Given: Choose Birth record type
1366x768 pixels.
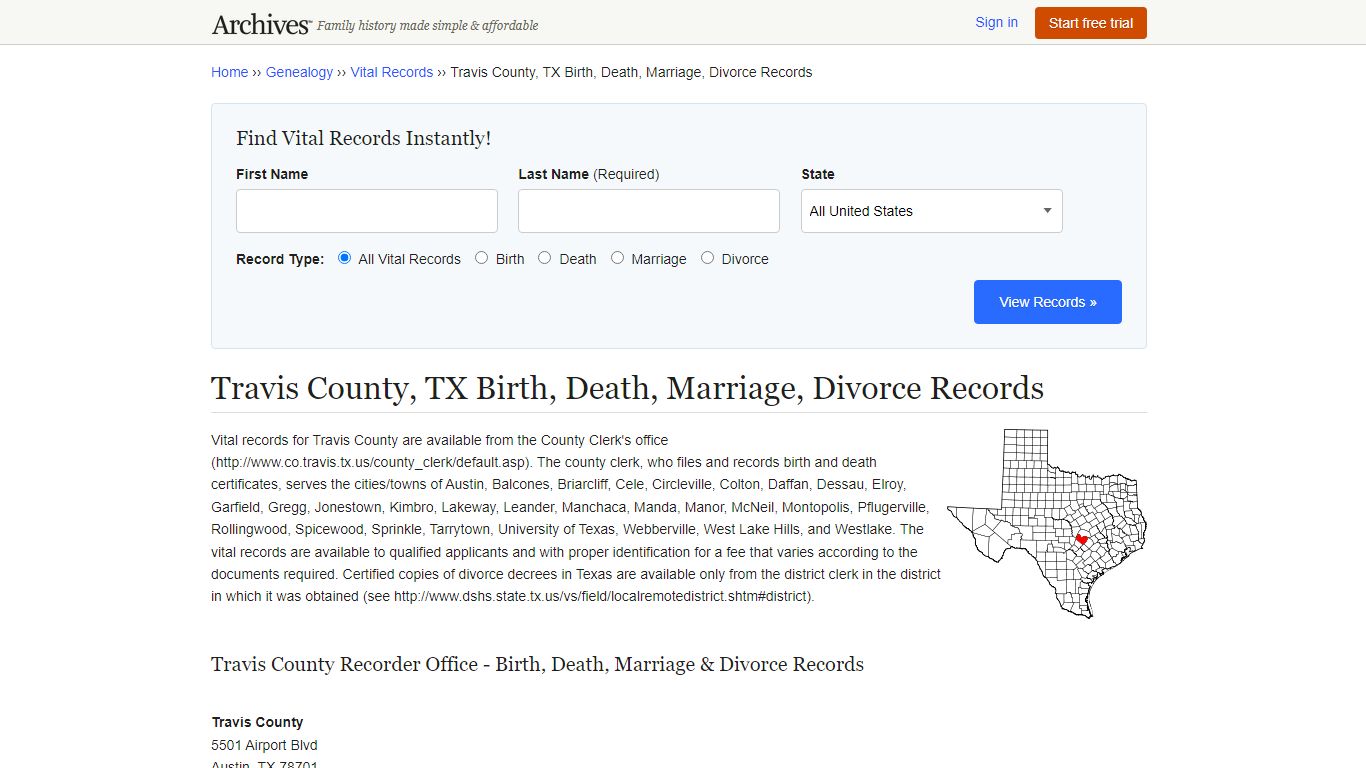Looking at the screenshot, I should coord(481,258).
